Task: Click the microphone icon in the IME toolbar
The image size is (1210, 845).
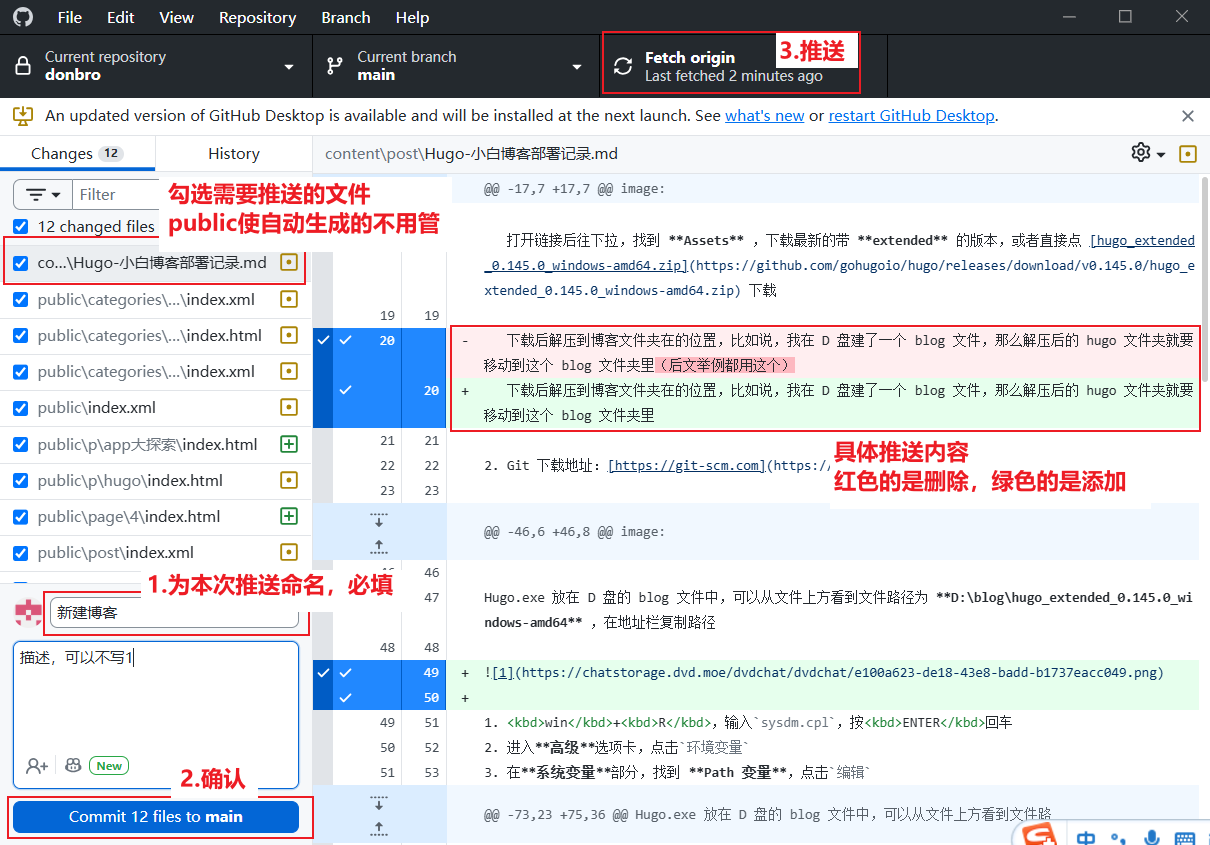Action: [x=1152, y=837]
